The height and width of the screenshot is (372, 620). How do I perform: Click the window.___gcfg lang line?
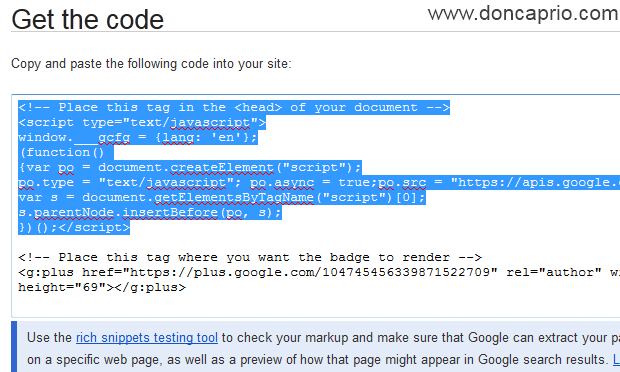(138, 138)
